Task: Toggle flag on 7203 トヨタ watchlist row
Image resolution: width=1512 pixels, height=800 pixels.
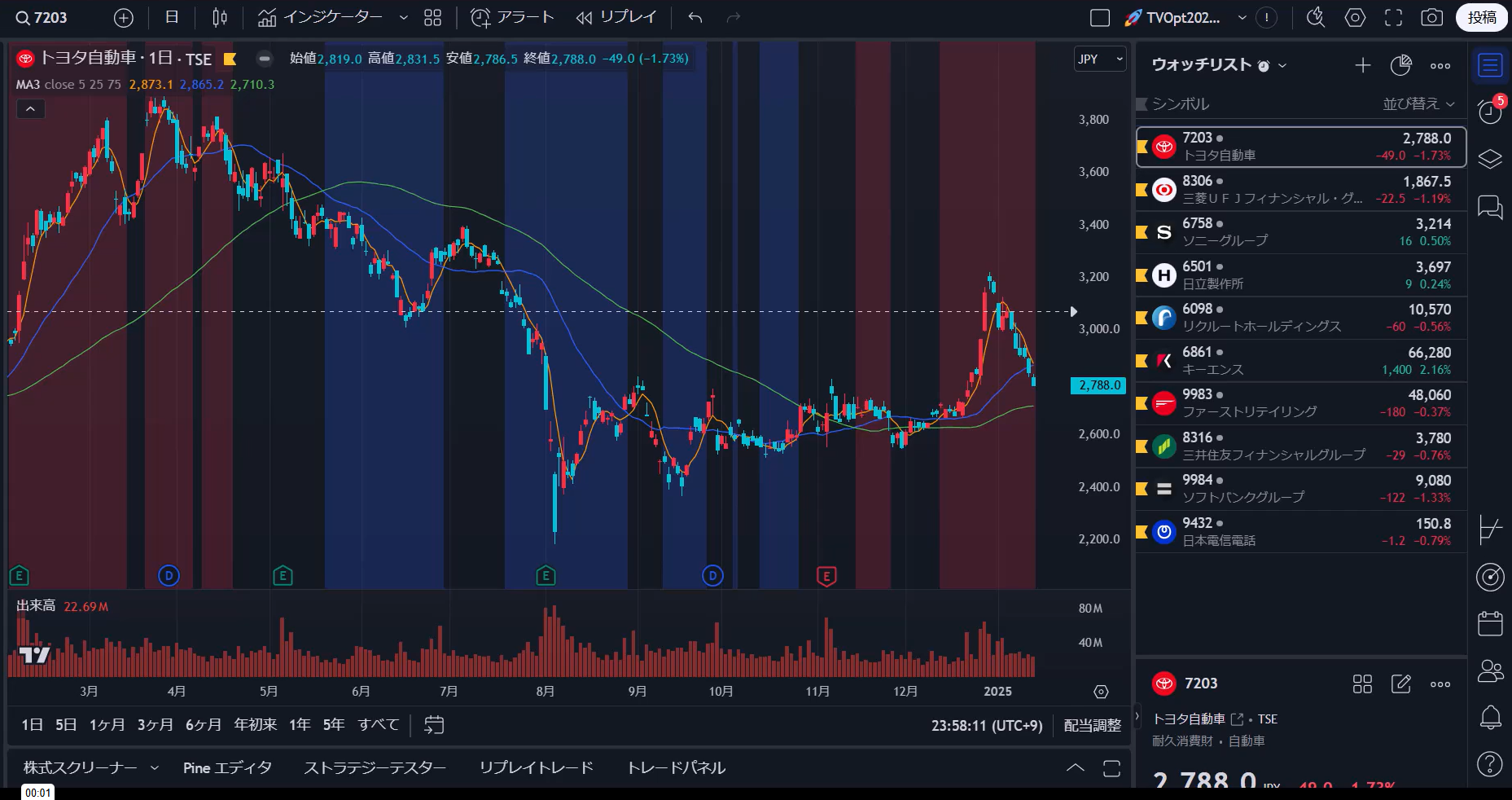Action: (x=1142, y=147)
